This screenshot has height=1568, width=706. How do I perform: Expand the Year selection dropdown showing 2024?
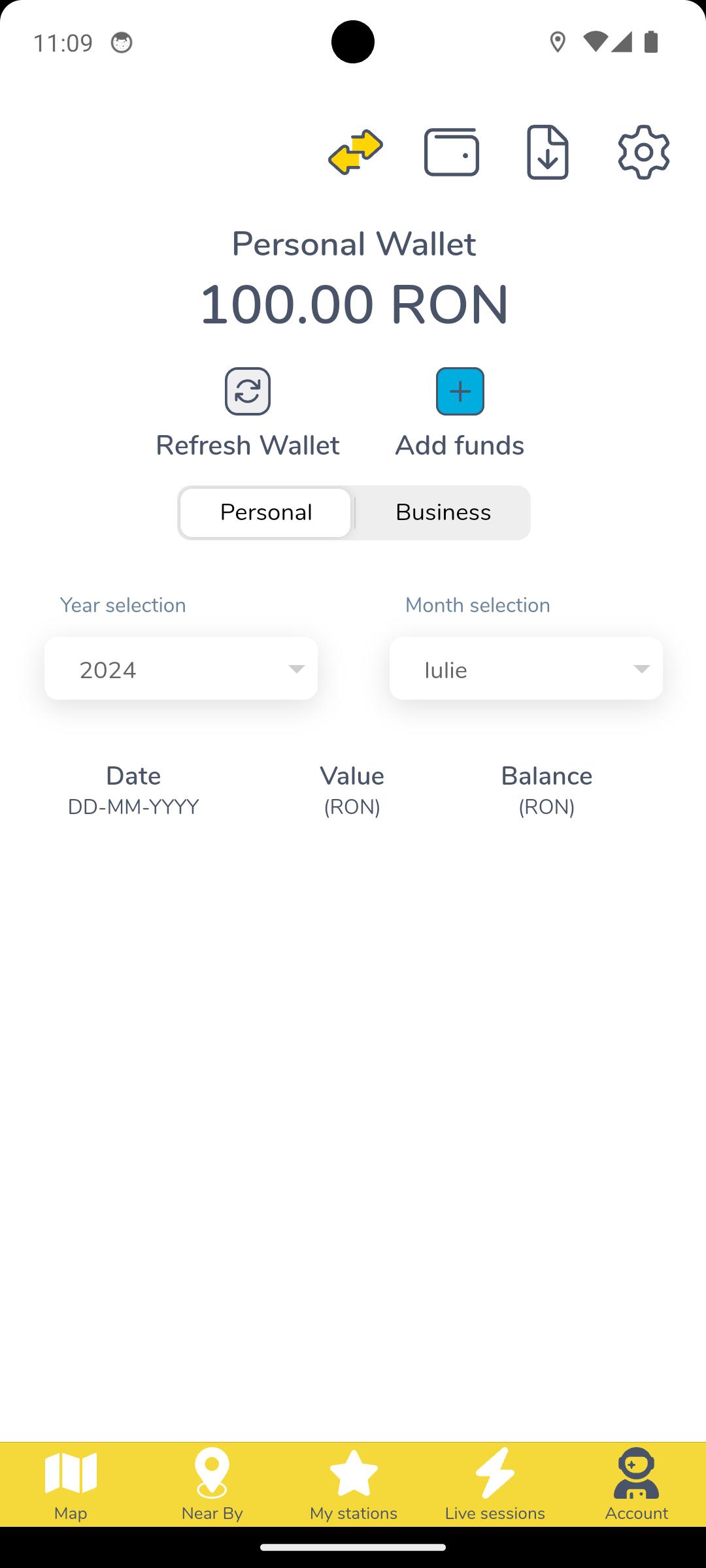(x=181, y=668)
